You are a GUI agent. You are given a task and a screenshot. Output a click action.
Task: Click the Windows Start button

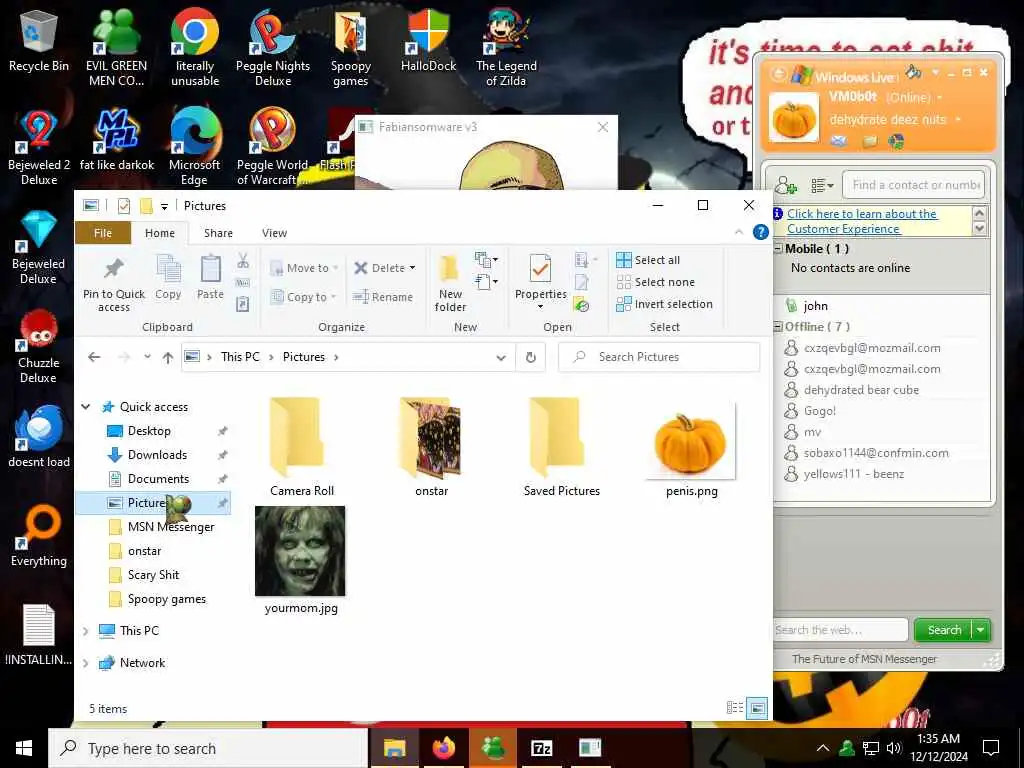pos(24,748)
